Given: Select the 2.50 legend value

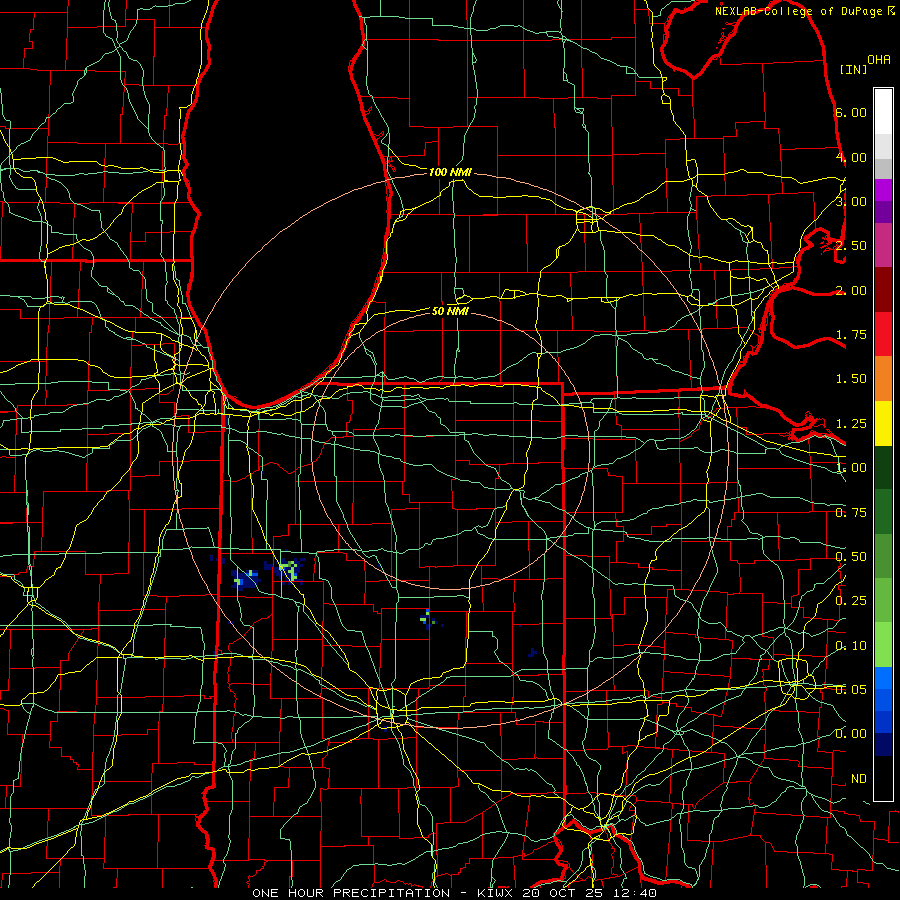Looking at the screenshot, I should click(x=851, y=246).
